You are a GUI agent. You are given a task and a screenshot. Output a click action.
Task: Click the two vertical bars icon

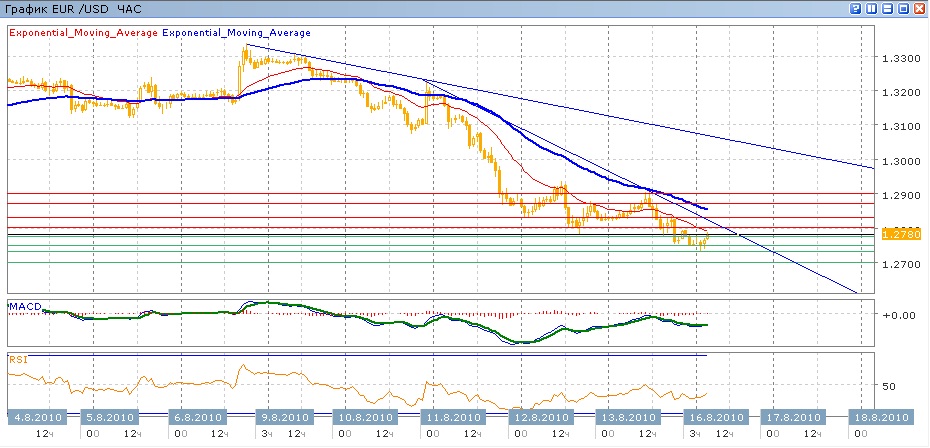(x=871, y=8)
